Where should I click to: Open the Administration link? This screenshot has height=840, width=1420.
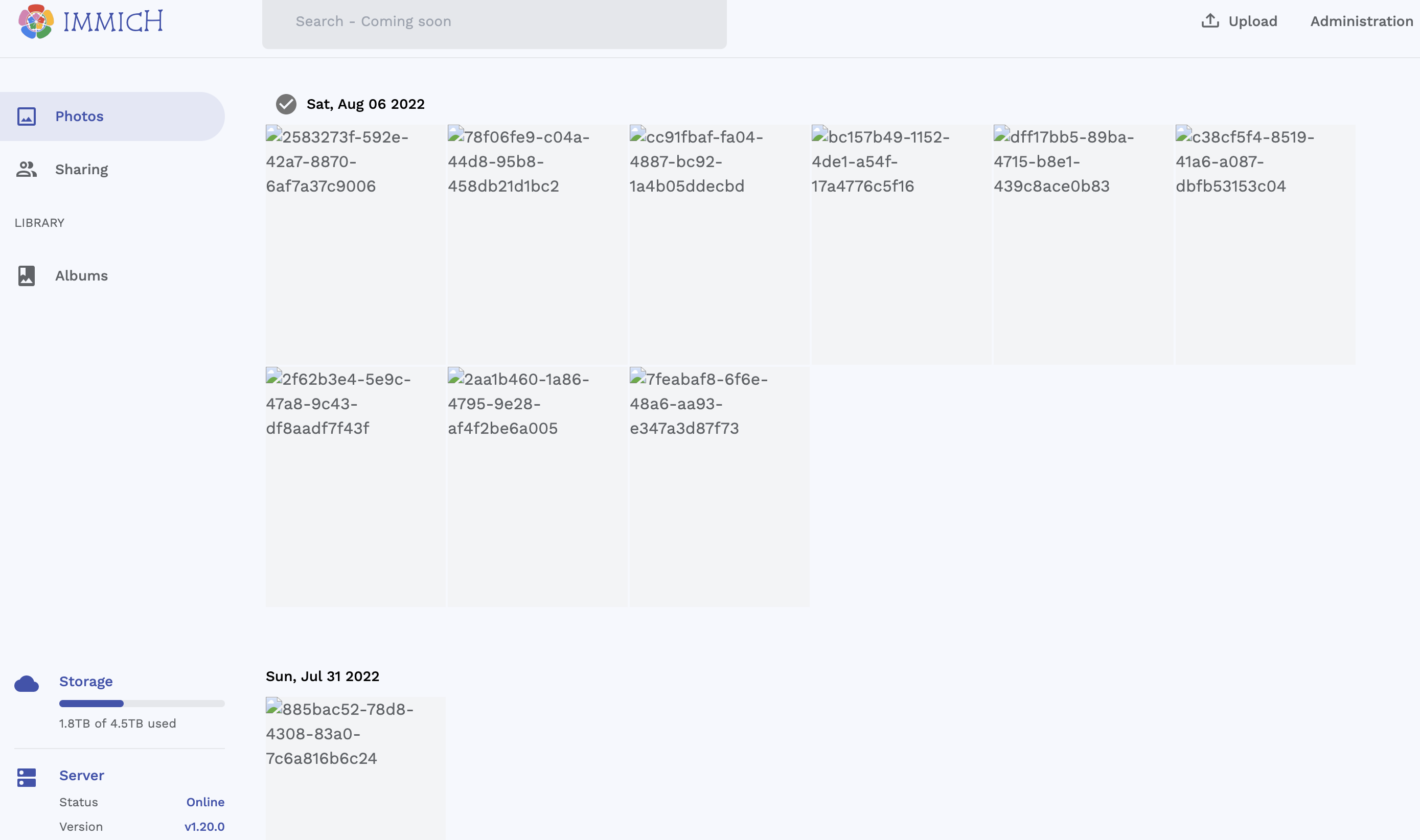click(x=1361, y=21)
